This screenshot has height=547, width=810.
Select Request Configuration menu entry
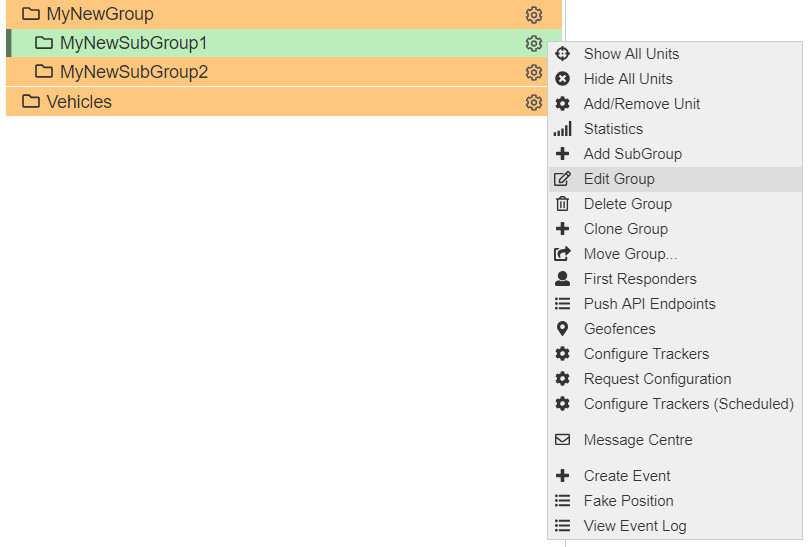click(x=675, y=379)
